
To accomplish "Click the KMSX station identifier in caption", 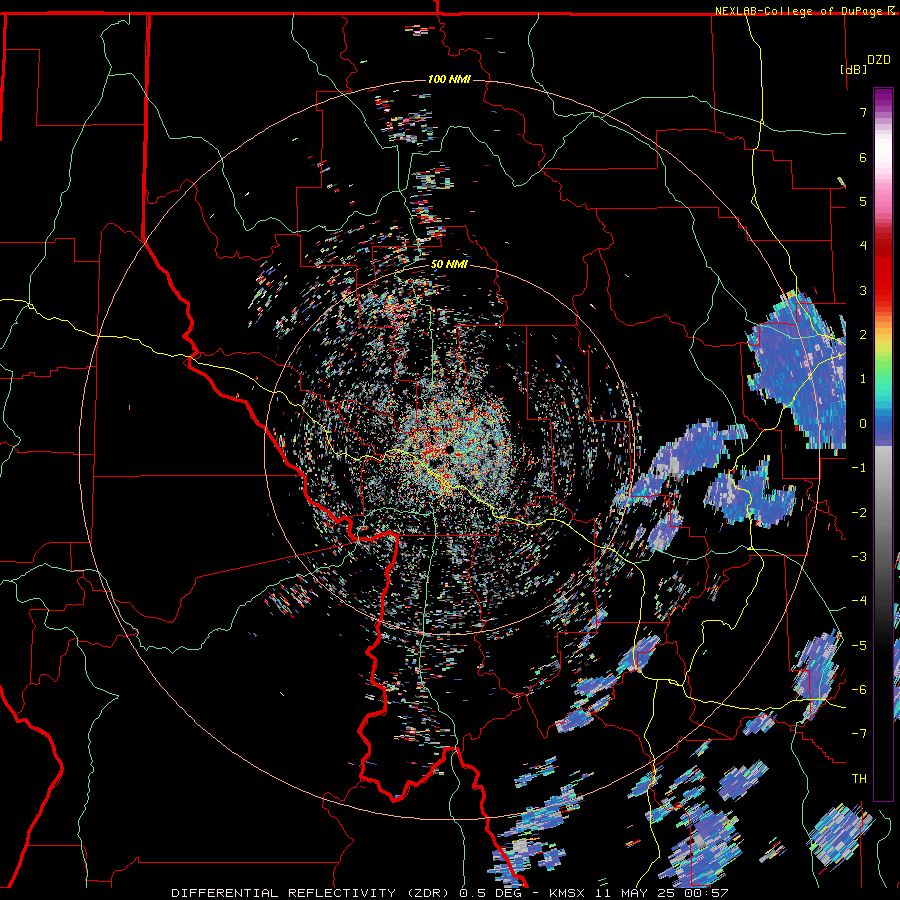I will point(568,893).
